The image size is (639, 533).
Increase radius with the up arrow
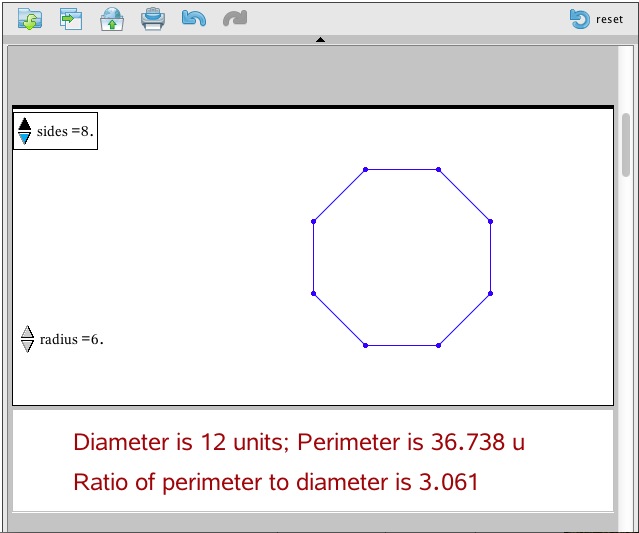[27, 332]
